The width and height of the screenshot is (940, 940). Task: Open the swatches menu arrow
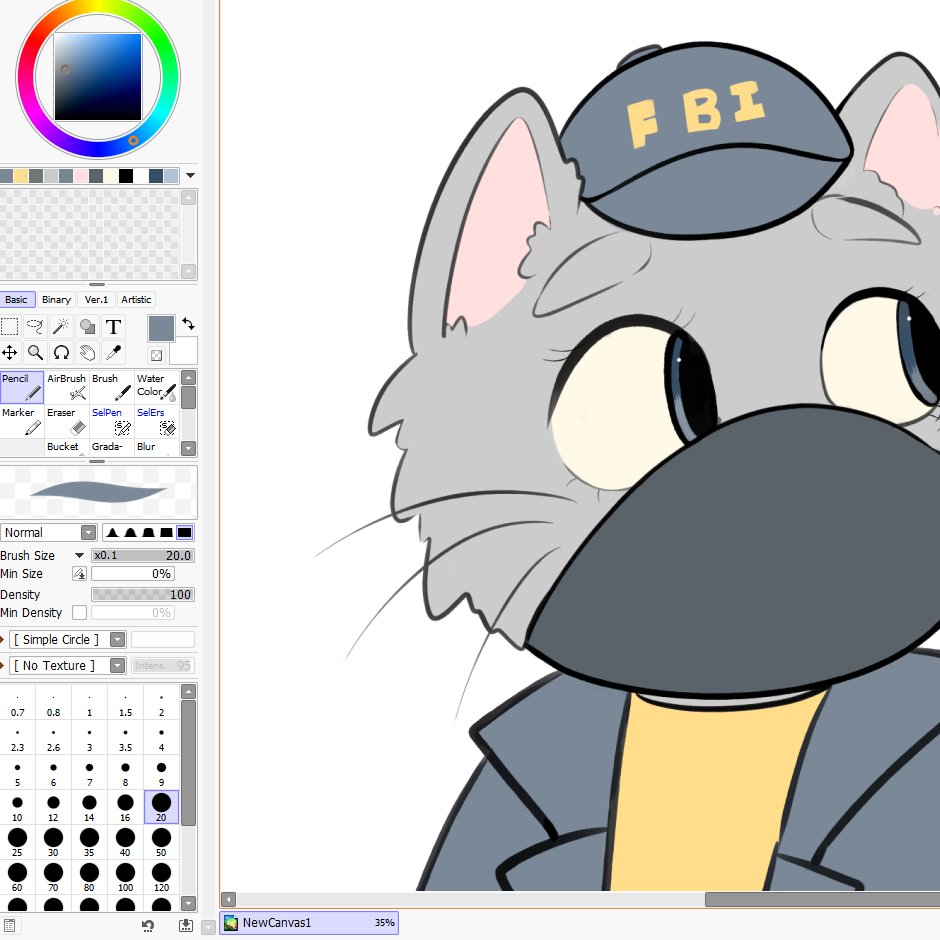coord(190,176)
